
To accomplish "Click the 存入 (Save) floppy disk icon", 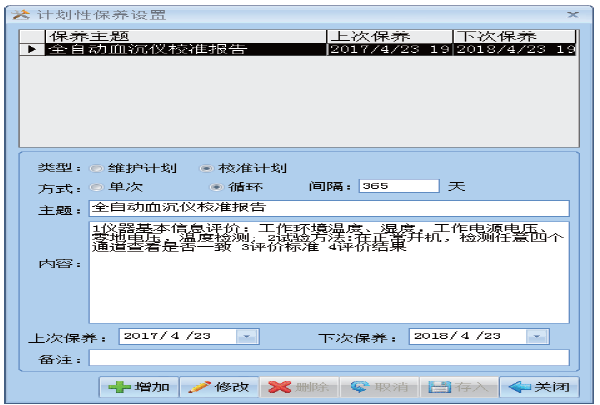I will (x=438, y=387).
